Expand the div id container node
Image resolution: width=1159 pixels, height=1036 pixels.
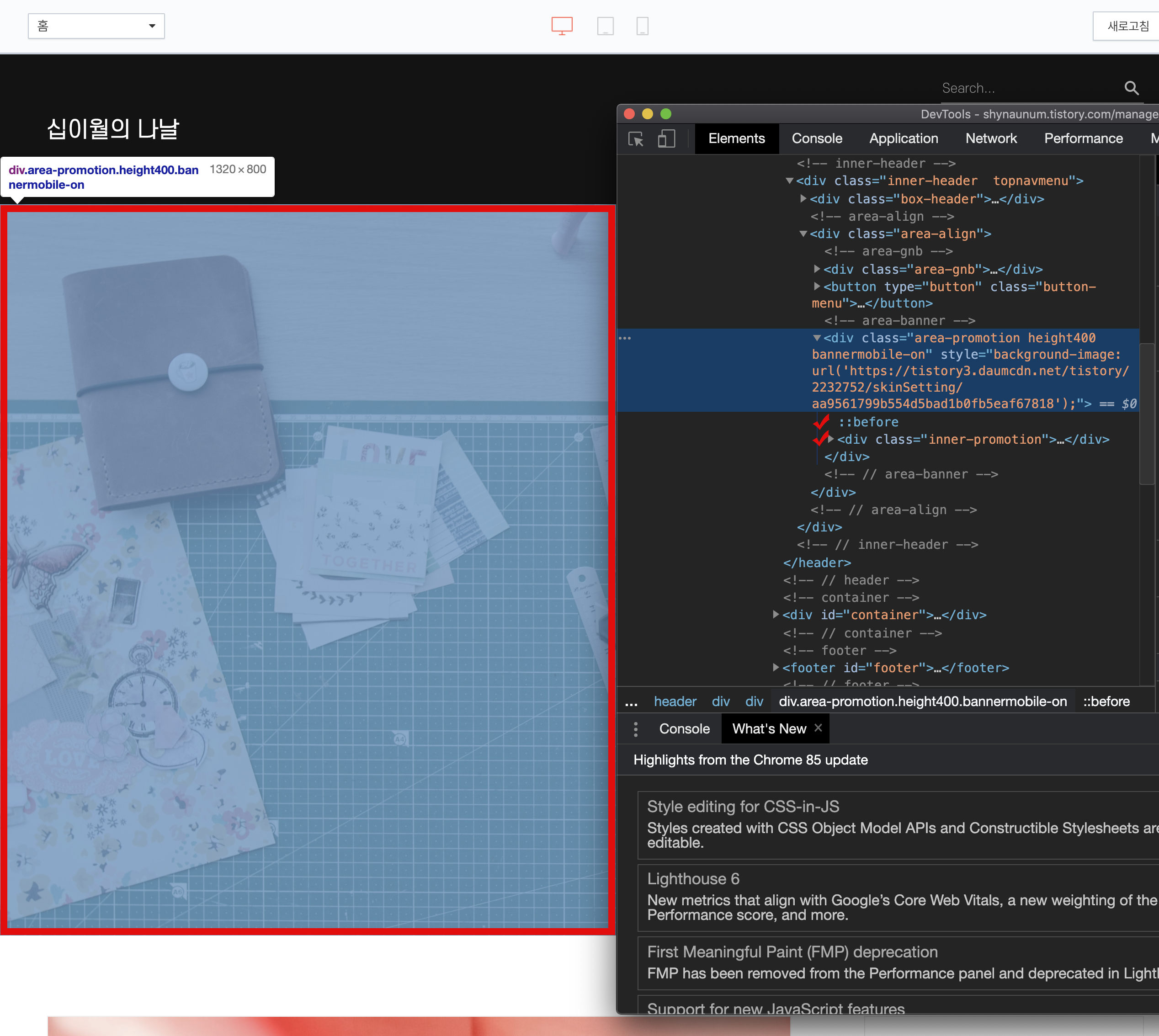775,615
